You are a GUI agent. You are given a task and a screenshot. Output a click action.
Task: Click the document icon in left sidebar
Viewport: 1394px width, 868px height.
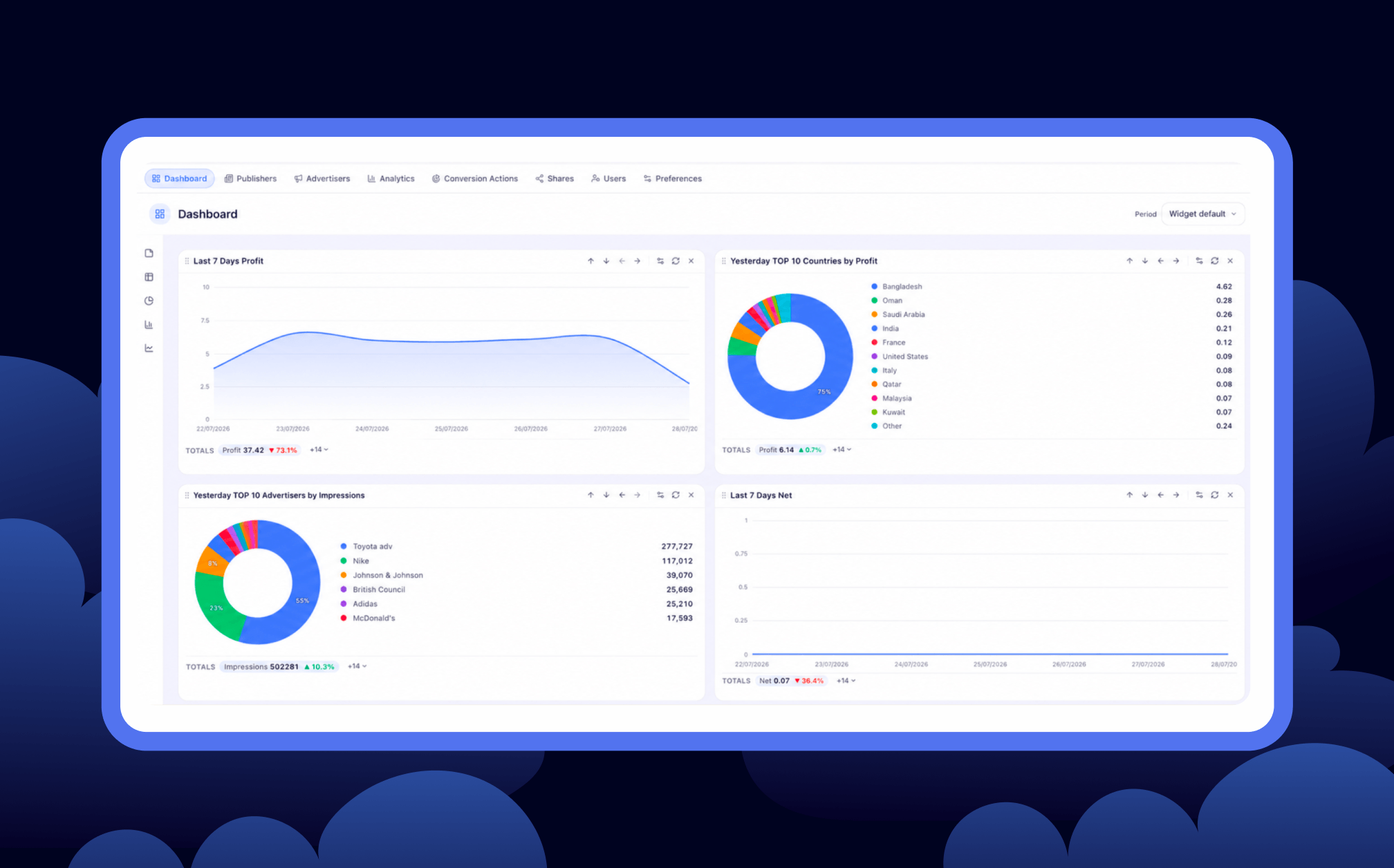click(x=149, y=253)
